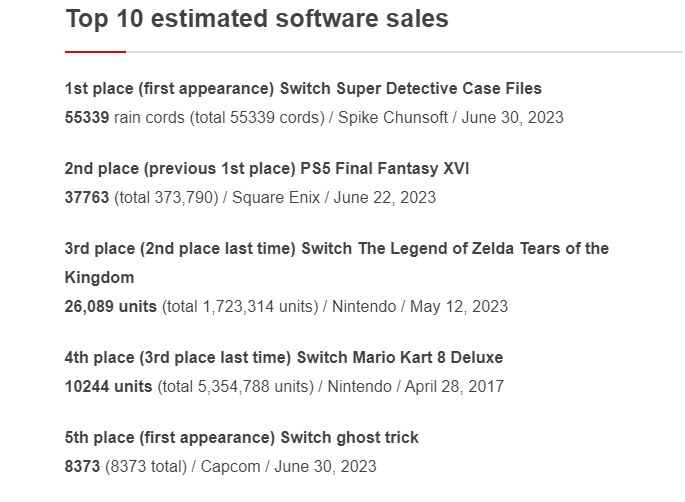Click the "Top 10 estimated software sales" heading
This screenshot has width=685, height=502.
tap(256, 19)
